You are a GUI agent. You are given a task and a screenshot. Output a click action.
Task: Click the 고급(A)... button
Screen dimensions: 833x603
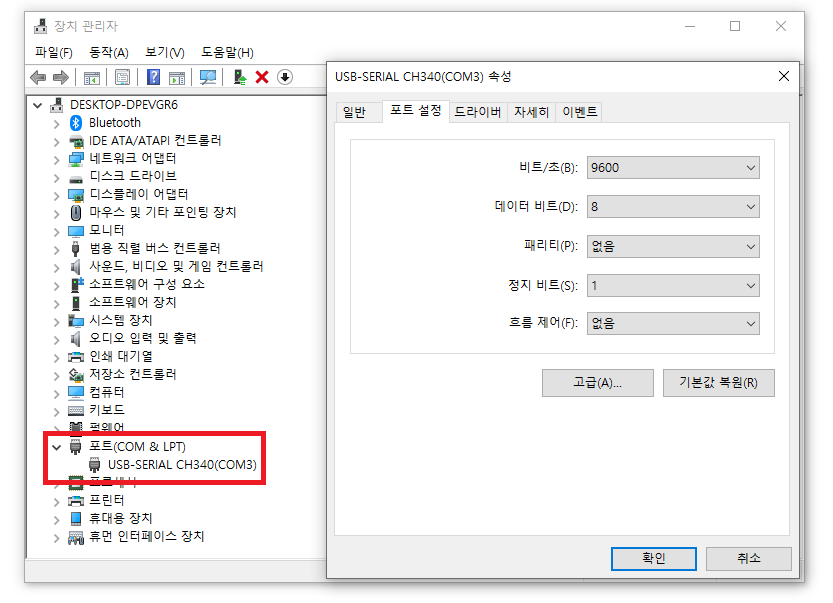(598, 383)
